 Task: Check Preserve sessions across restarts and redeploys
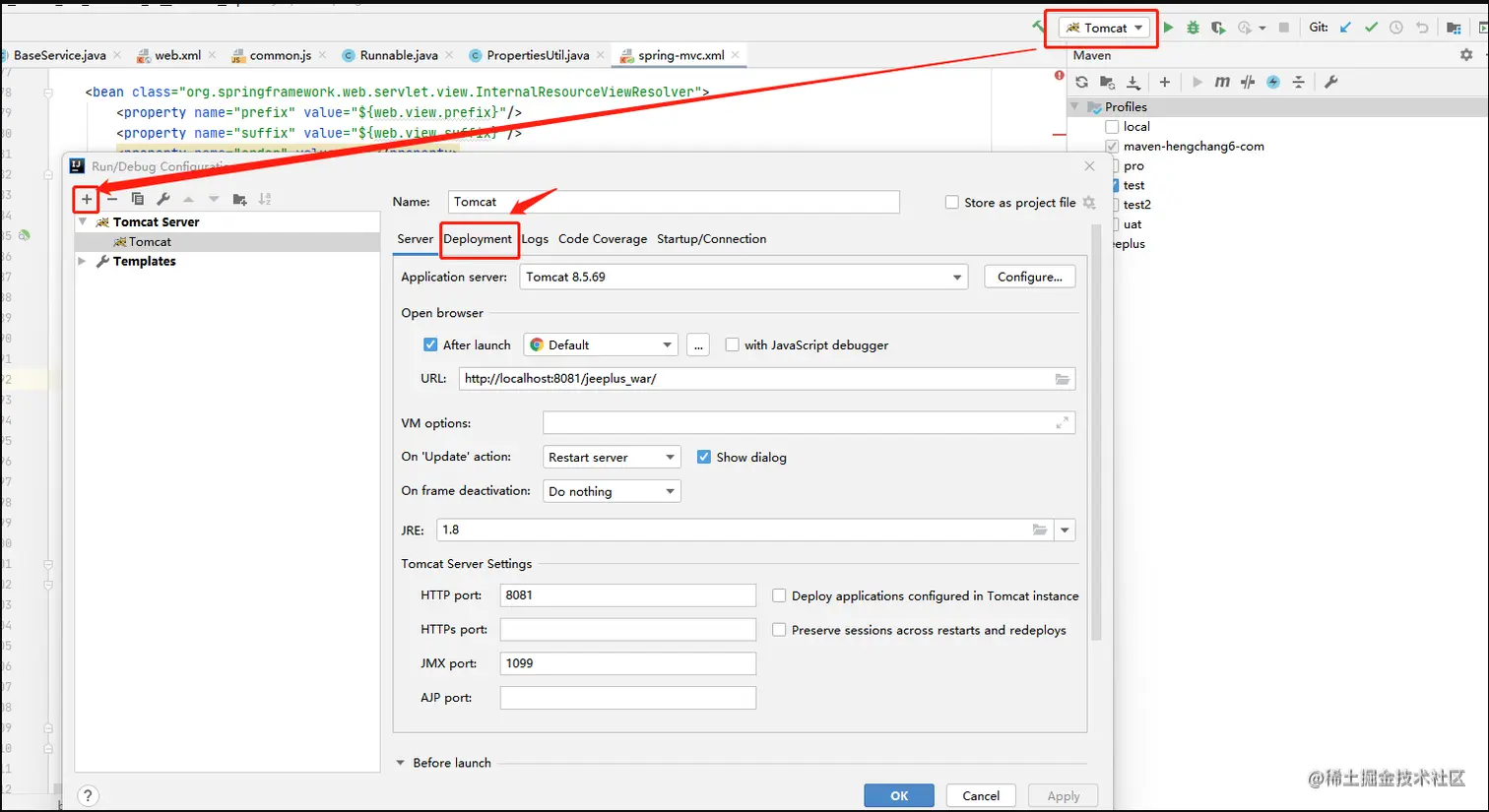(779, 630)
